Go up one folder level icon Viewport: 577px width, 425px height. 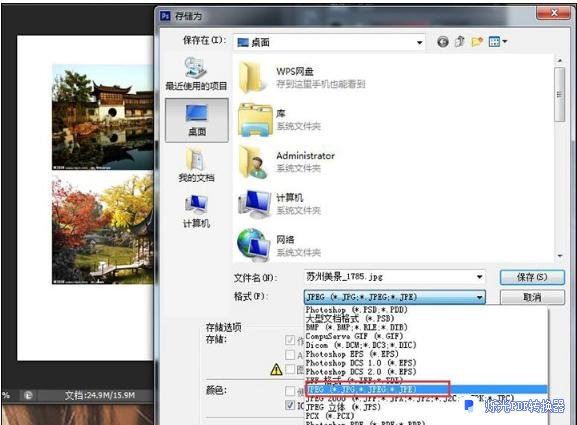pos(459,42)
